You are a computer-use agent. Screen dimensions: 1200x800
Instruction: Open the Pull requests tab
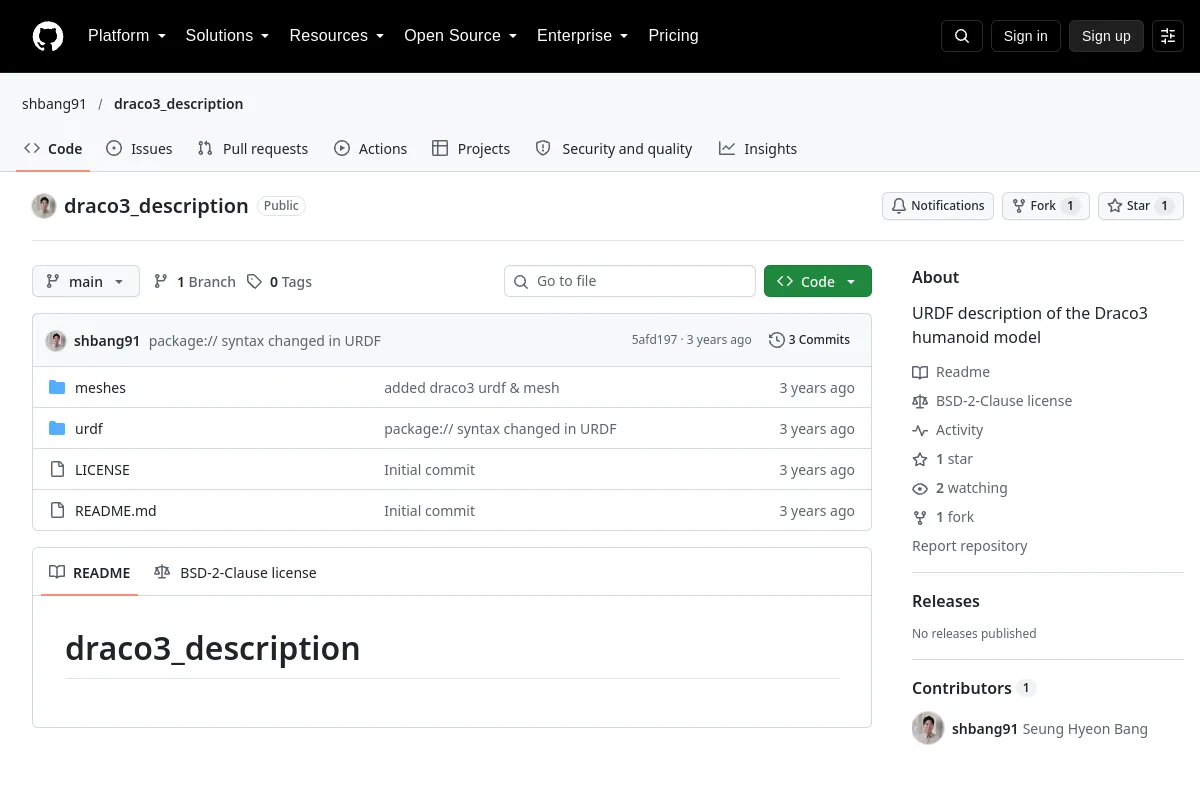tap(253, 149)
